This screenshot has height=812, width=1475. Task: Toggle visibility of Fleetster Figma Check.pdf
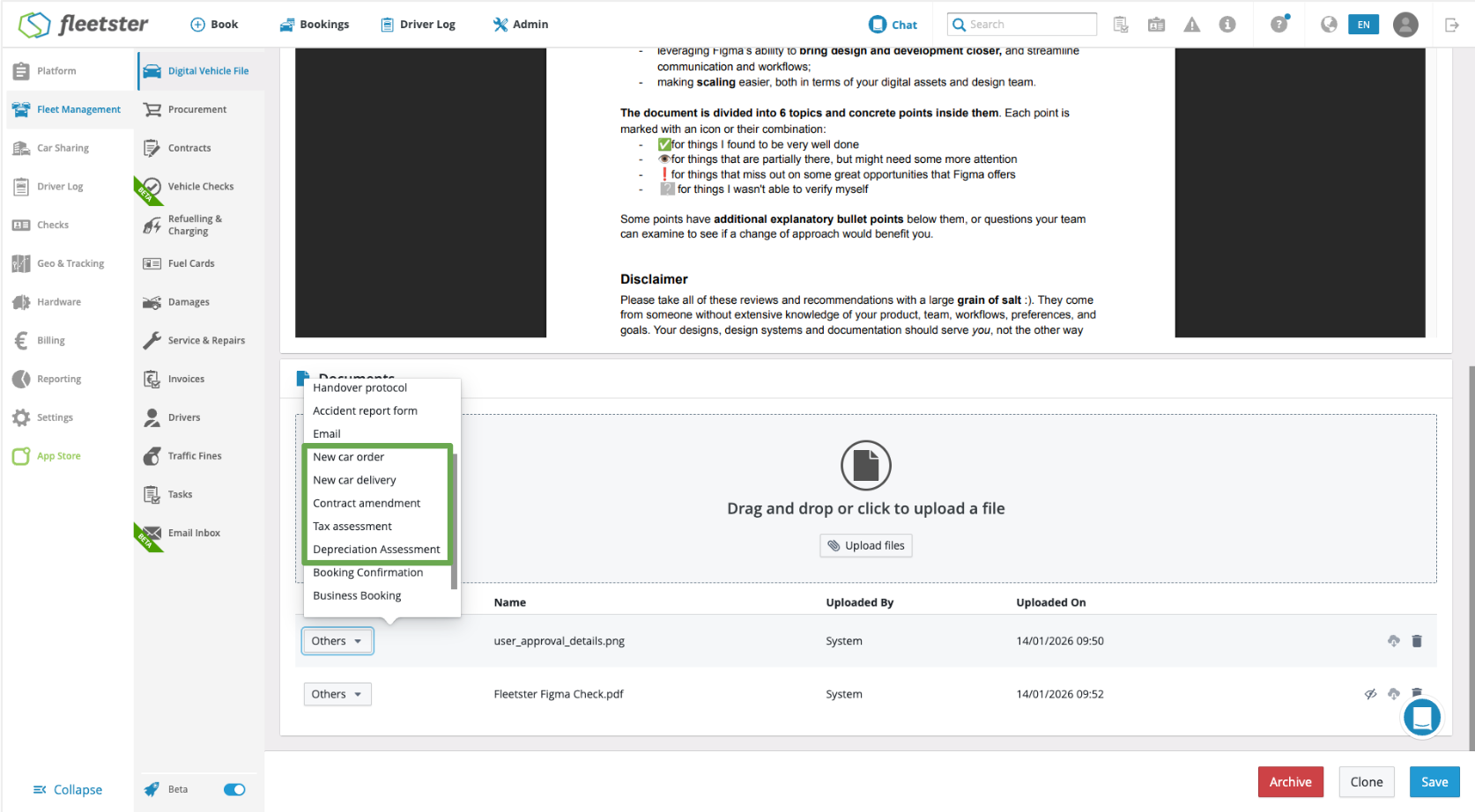tap(1370, 694)
